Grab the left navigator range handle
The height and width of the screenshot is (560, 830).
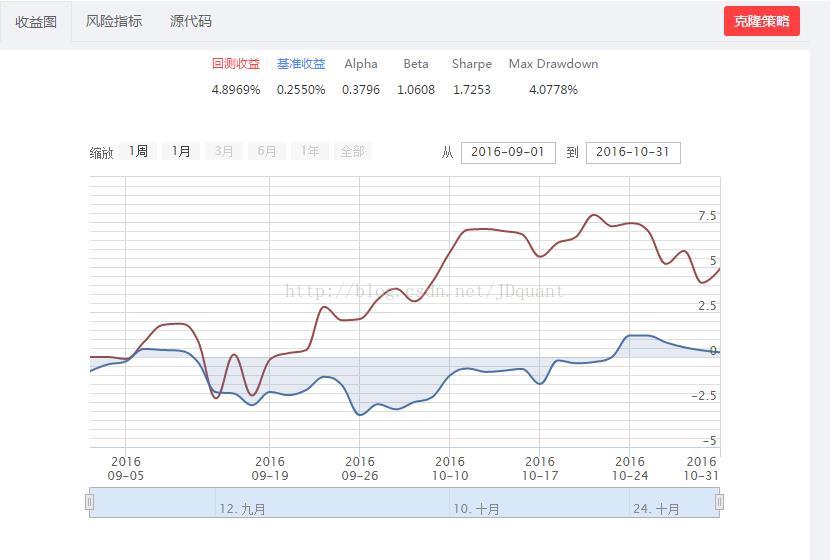pyautogui.click(x=89, y=501)
